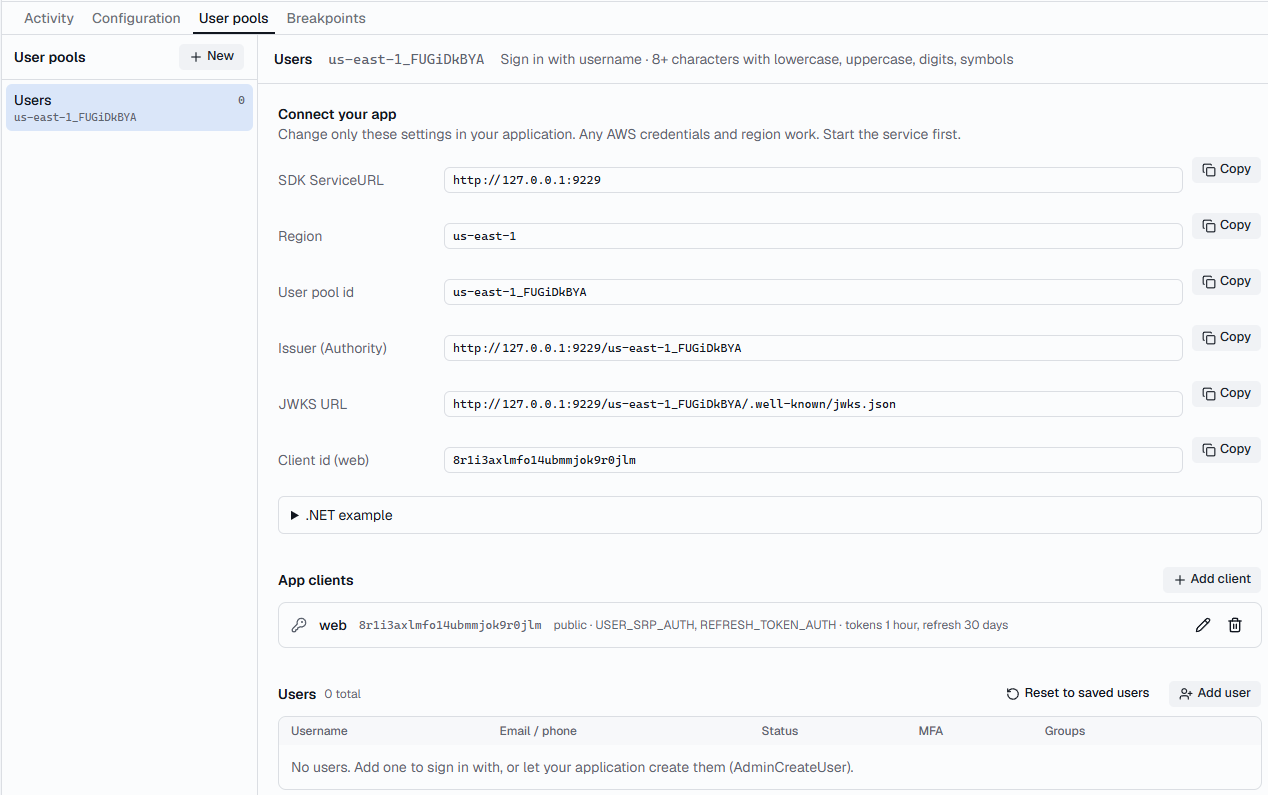Click the 'App clients' heading
The height and width of the screenshot is (795, 1268).
[316, 580]
